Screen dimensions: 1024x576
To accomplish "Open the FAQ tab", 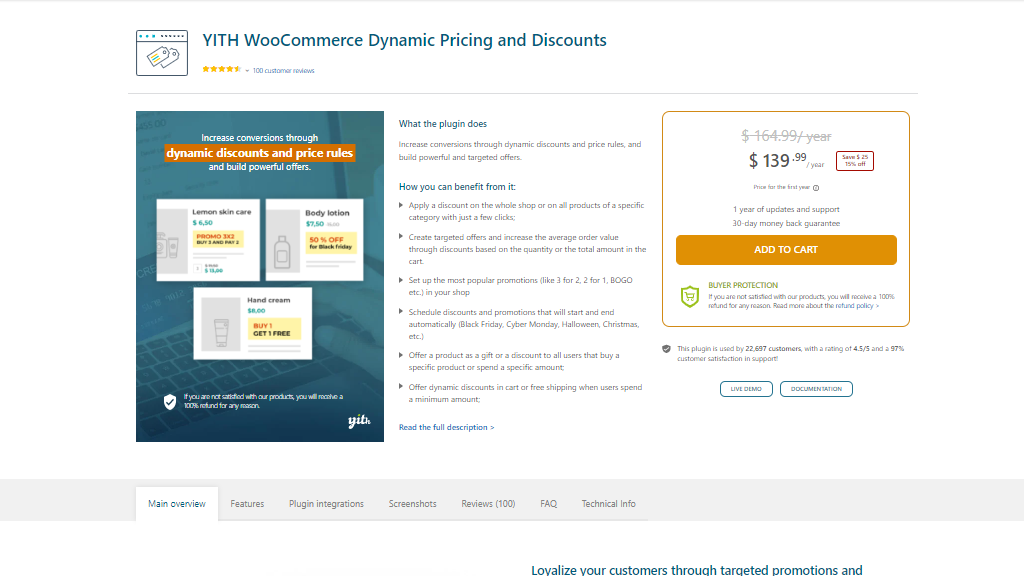I will pyautogui.click(x=549, y=504).
